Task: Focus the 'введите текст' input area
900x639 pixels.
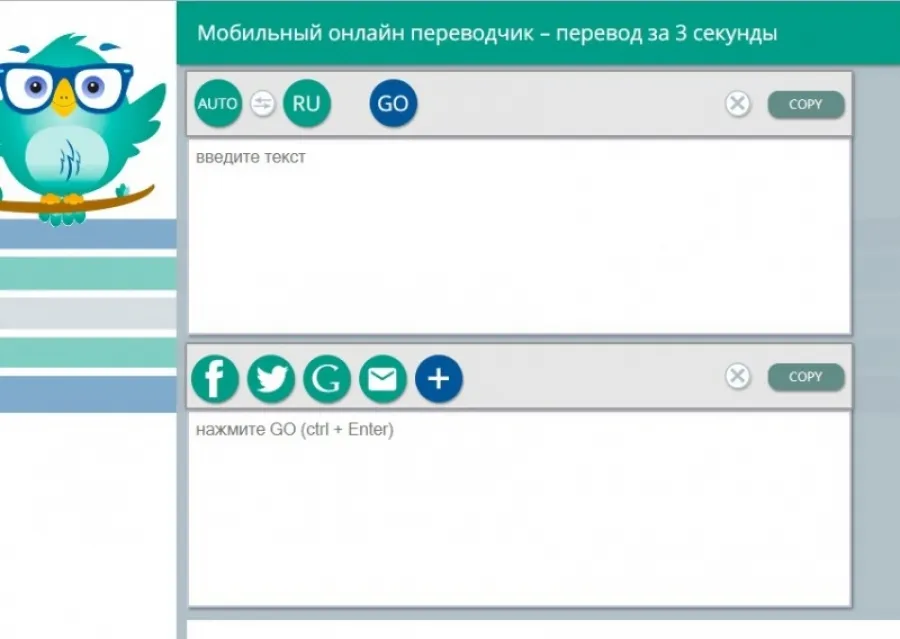Action: pyautogui.click(x=519, y=237)
